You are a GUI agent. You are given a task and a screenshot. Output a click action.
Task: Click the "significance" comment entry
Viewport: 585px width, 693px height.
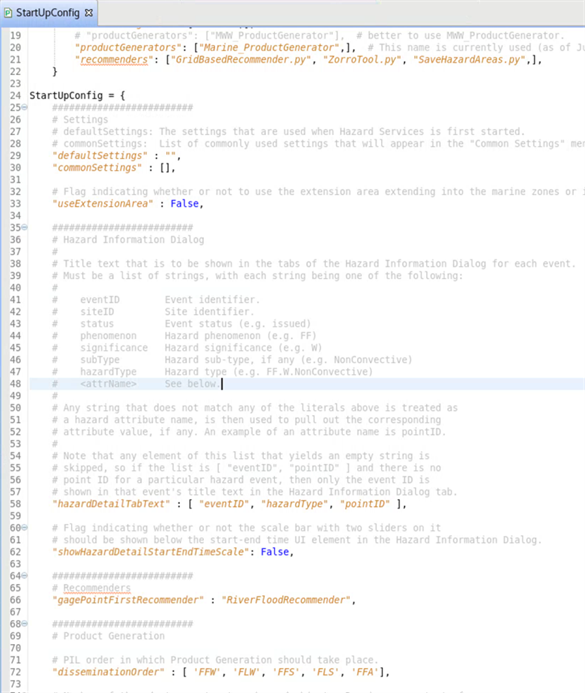click(114, 348)
